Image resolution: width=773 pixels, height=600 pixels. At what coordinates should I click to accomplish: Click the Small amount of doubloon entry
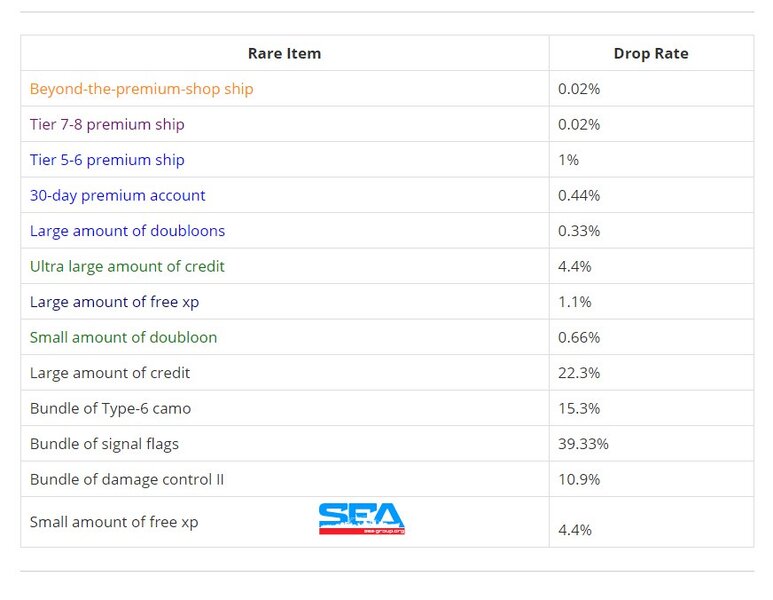[x=123, y=338]
